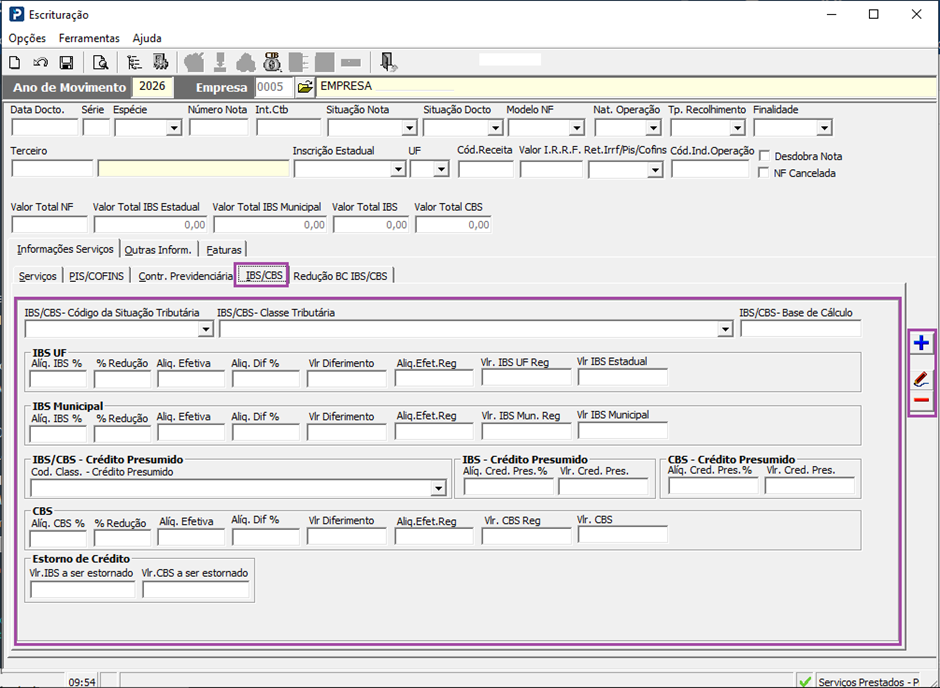Add an item with the blue plus button
The image size is (940, 688).
pyautogui.click(x=921, y=343)
